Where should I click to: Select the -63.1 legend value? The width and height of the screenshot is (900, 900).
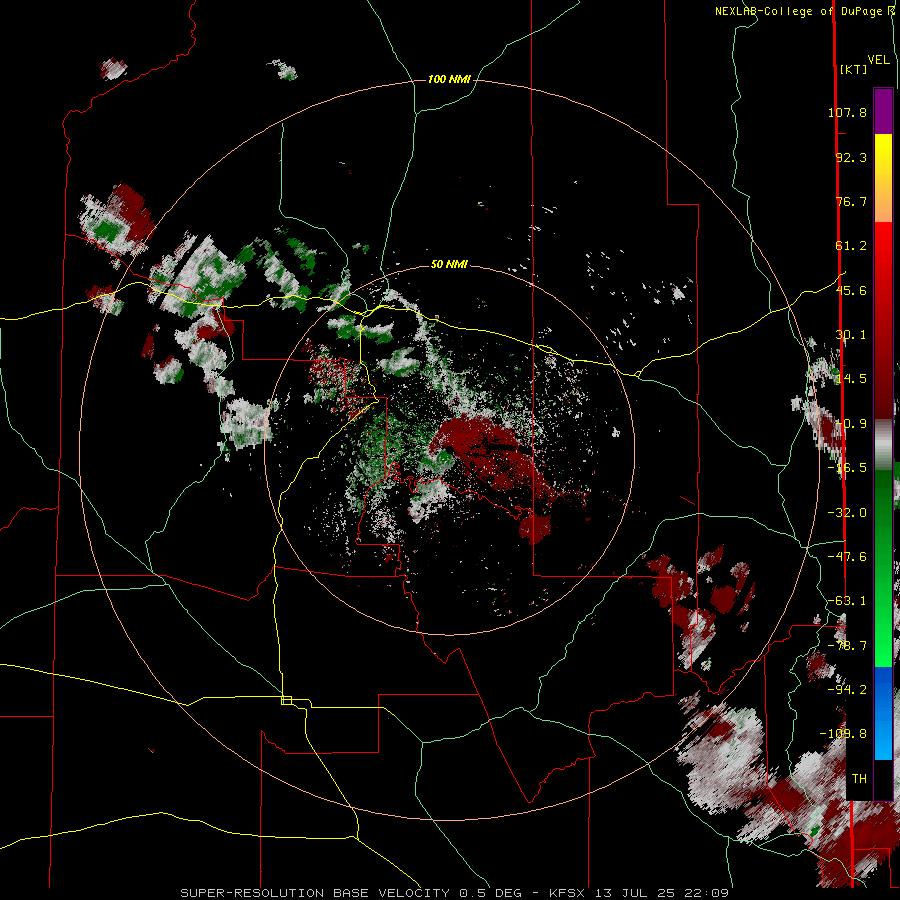[x=847, y=601]
